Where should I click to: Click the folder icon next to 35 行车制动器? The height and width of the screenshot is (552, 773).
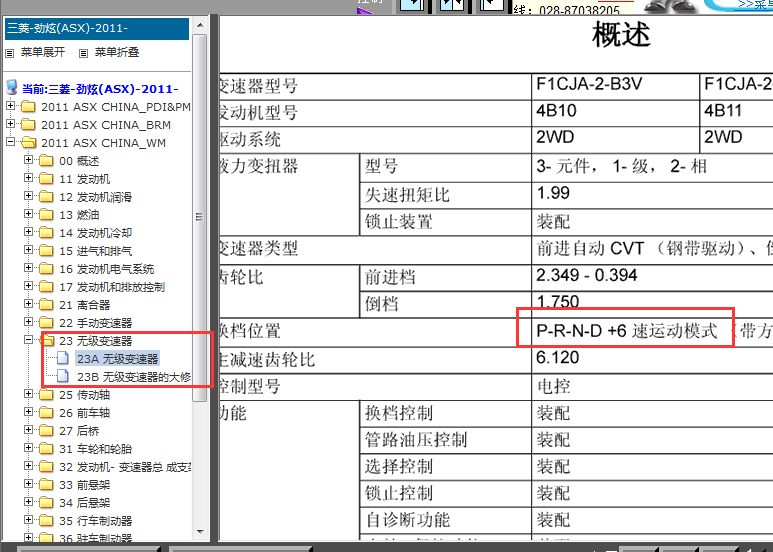click(46, 520)
